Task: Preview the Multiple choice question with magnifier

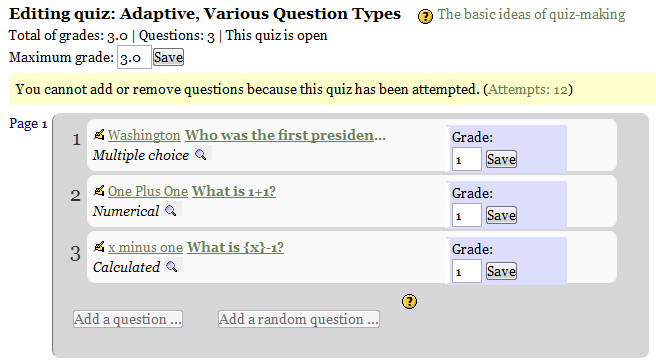Action: click(201, 155)
